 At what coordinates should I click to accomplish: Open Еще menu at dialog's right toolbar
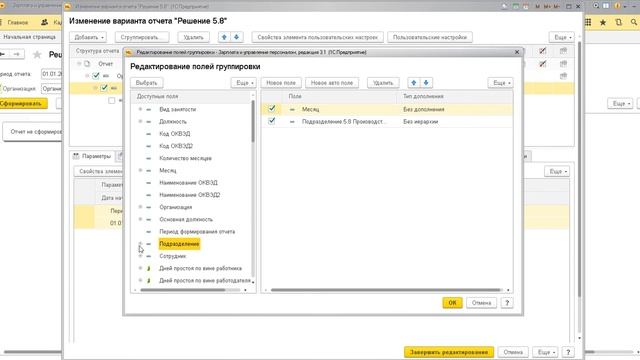(x=500, y=83)
